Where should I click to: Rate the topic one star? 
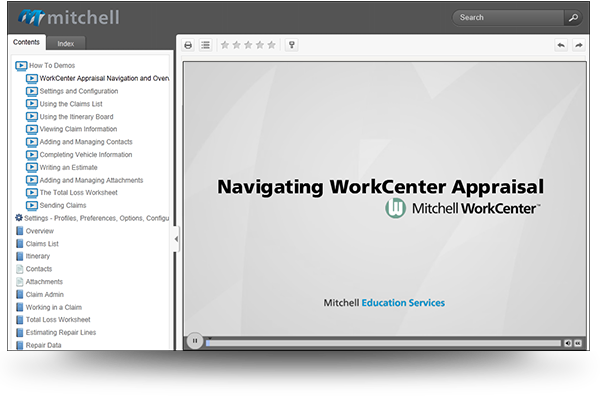pos(225,45)
